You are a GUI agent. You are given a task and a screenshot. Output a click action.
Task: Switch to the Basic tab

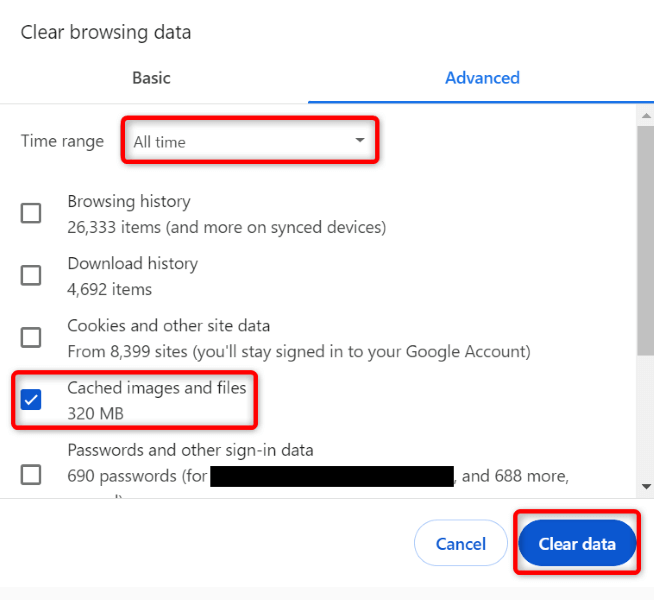(x=151, y=78)
